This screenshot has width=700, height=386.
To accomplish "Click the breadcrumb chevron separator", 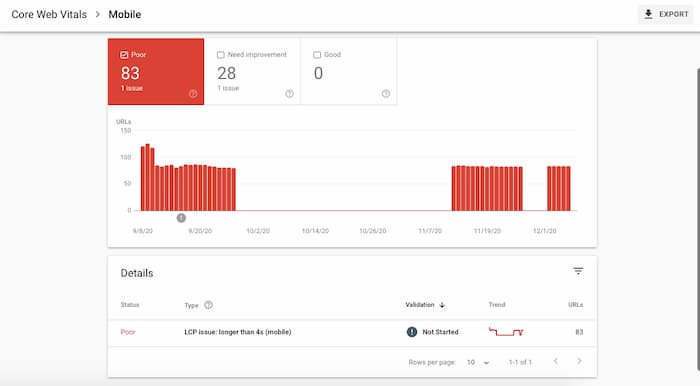I will (98, 14).
